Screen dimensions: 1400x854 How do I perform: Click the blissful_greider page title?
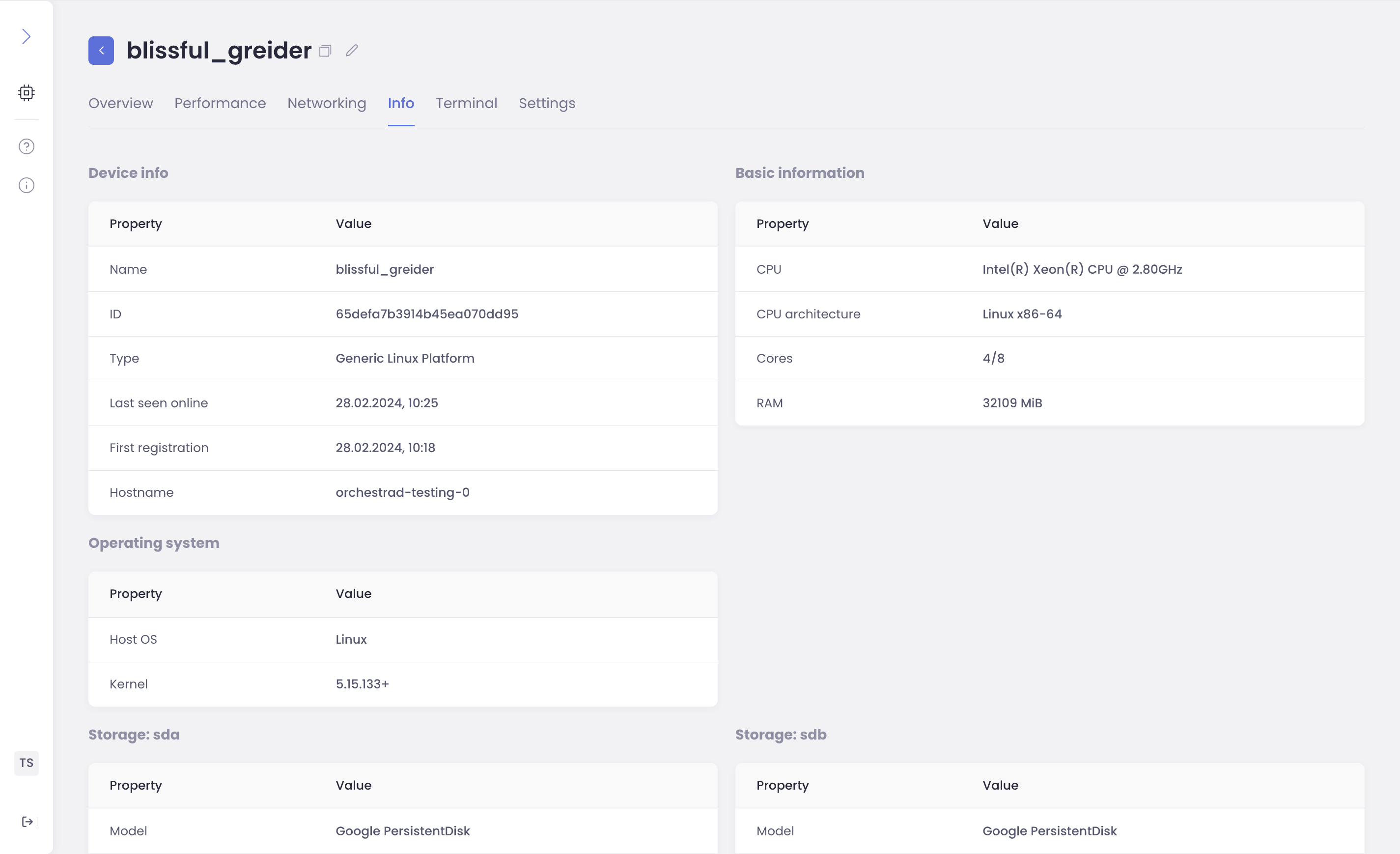tap(219, 51)
